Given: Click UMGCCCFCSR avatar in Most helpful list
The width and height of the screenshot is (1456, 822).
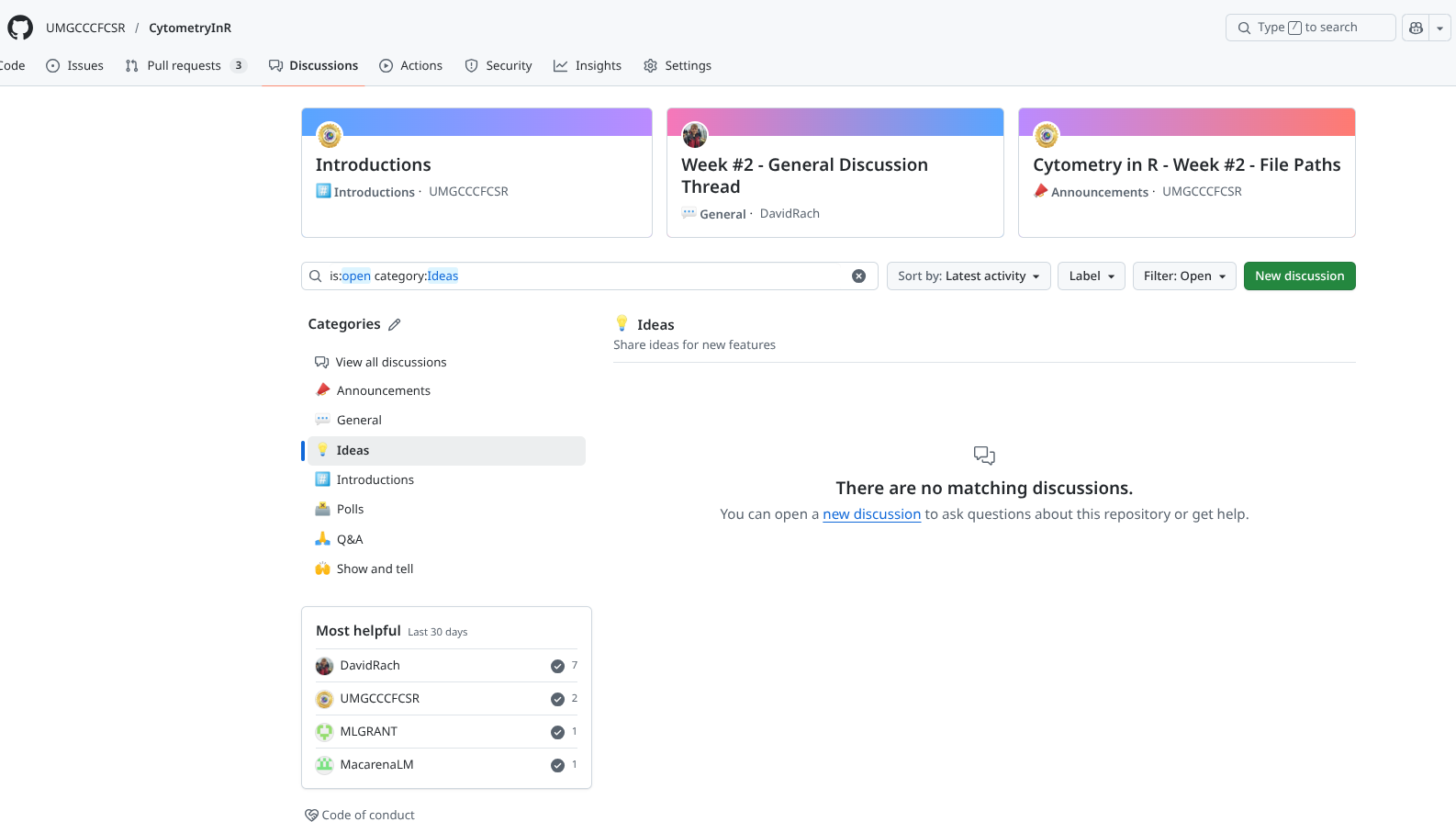Looking at the screenshot, I should click(324, 699).
